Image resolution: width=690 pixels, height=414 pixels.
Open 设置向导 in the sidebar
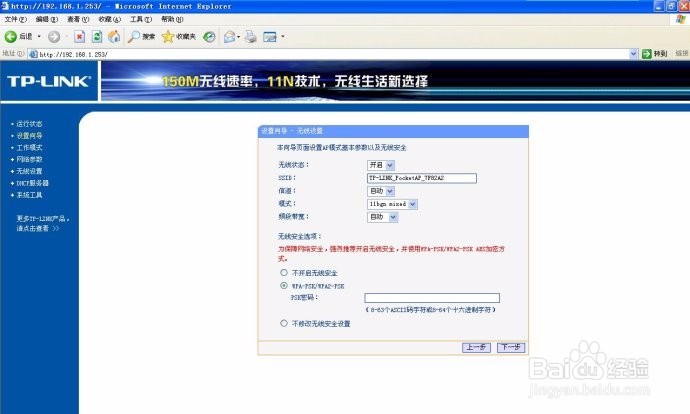(x=29, y=136)
